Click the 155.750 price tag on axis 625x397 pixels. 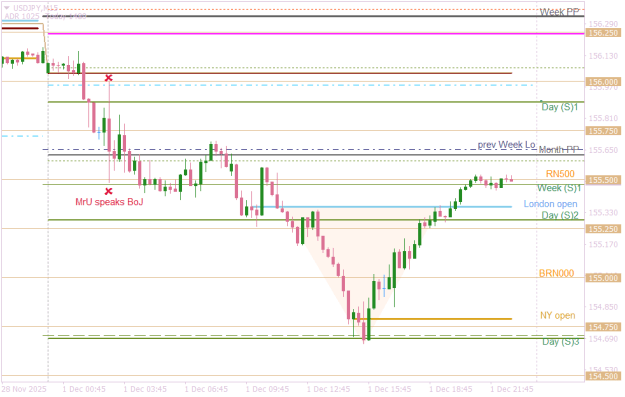tap(603, 131)
